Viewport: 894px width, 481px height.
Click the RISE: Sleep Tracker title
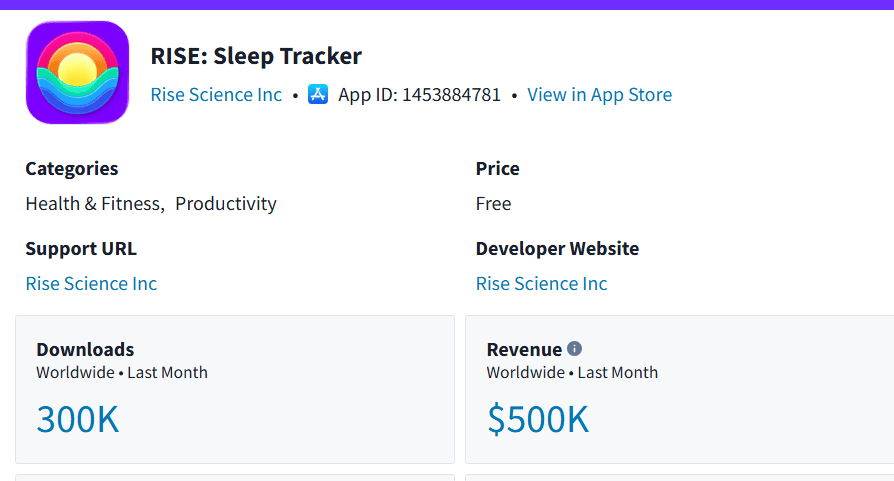(255, 56)
